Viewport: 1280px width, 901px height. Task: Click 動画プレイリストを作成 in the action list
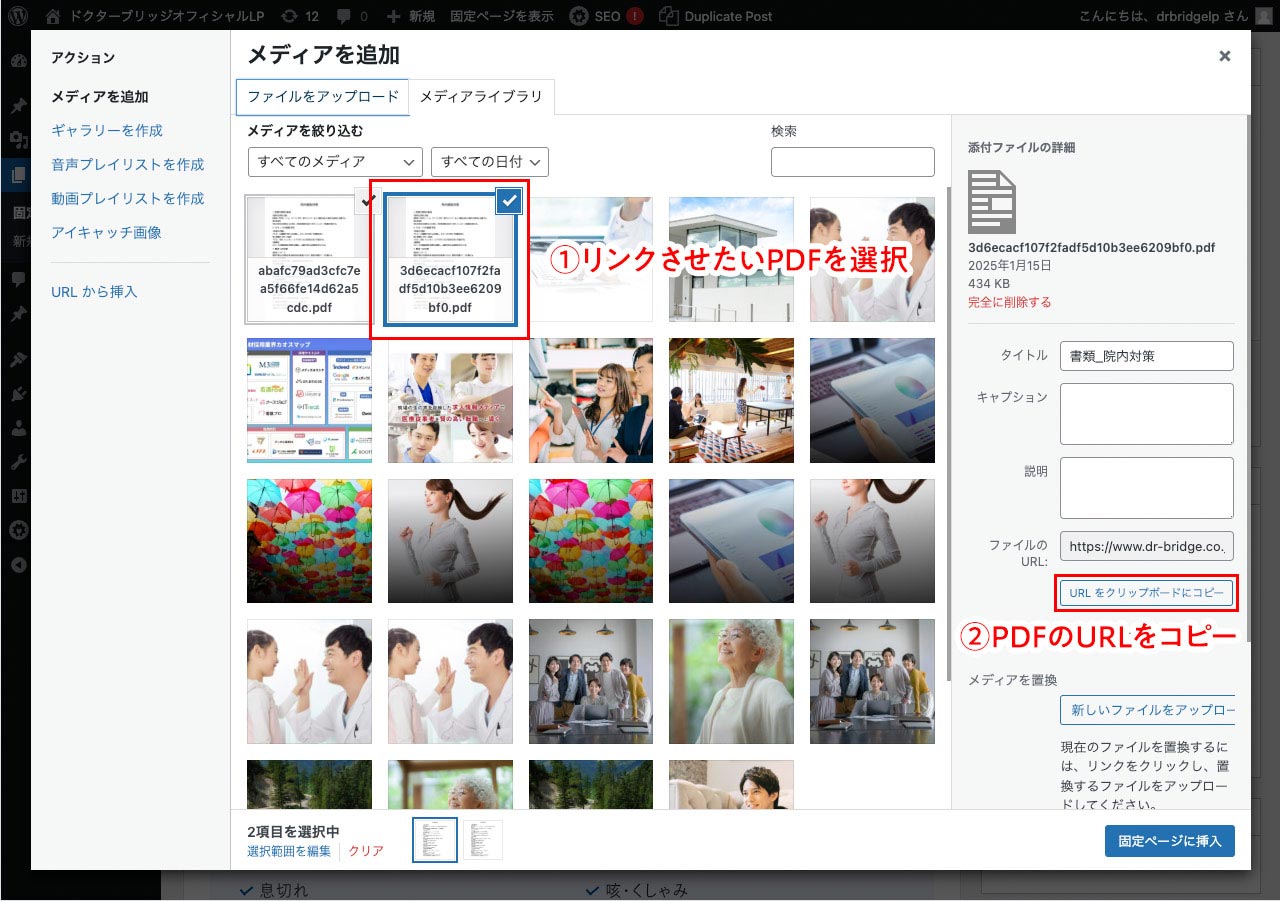[128, 199]
